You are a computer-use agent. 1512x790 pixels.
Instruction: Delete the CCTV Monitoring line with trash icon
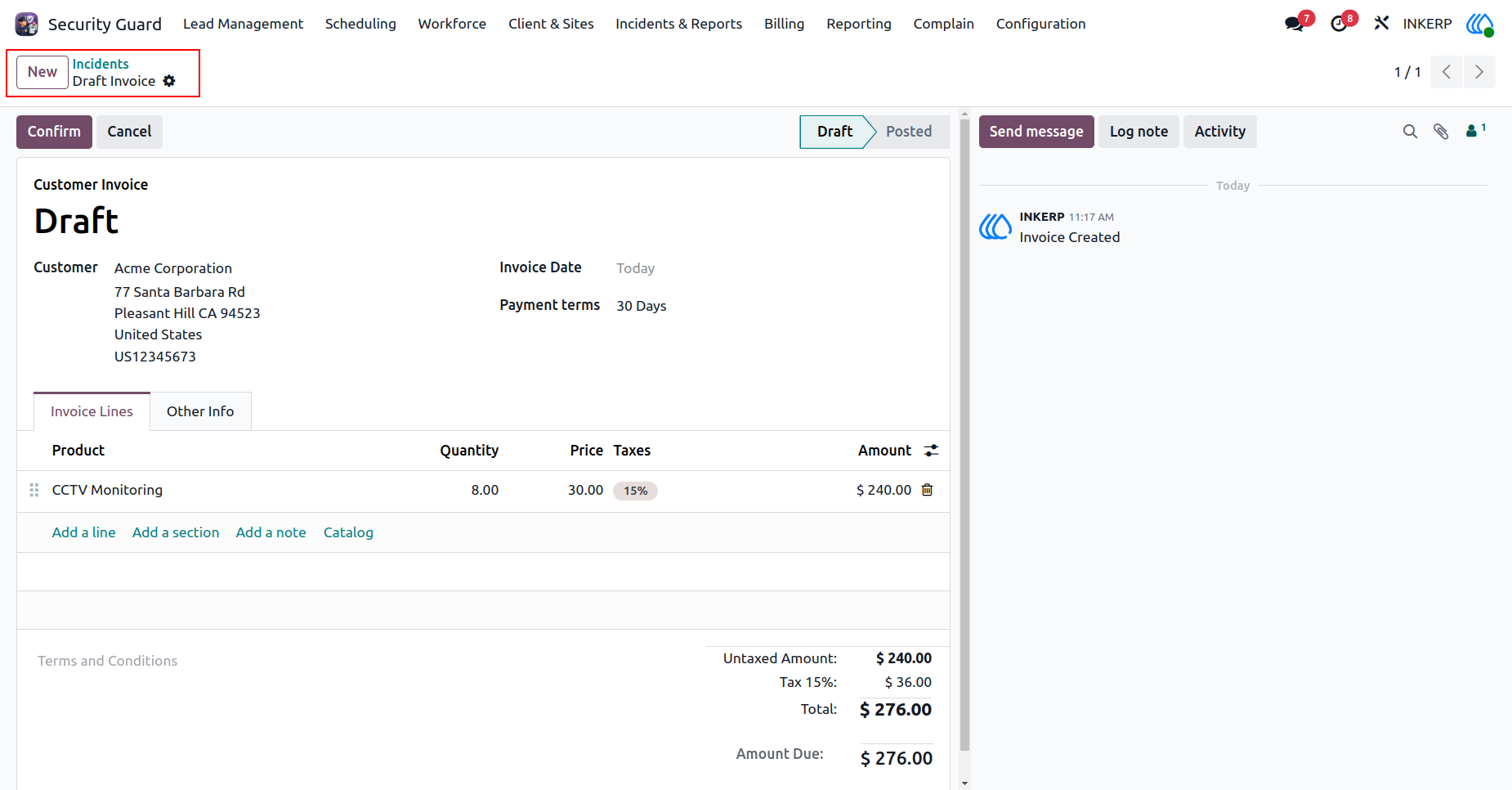tap(927, 490)
